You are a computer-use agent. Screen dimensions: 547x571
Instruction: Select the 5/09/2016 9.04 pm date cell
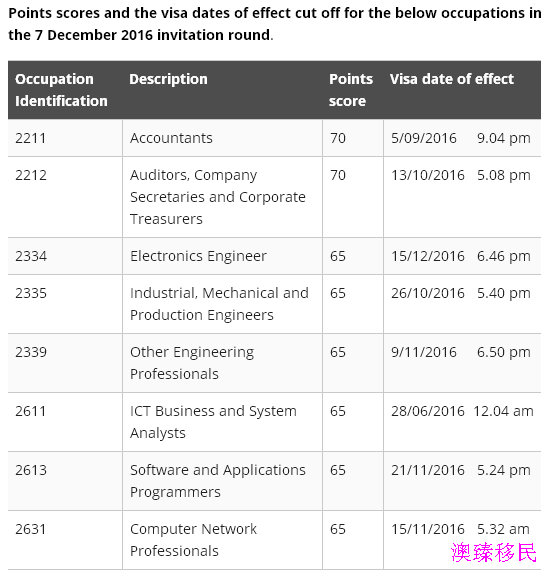[x=461, y=138]
